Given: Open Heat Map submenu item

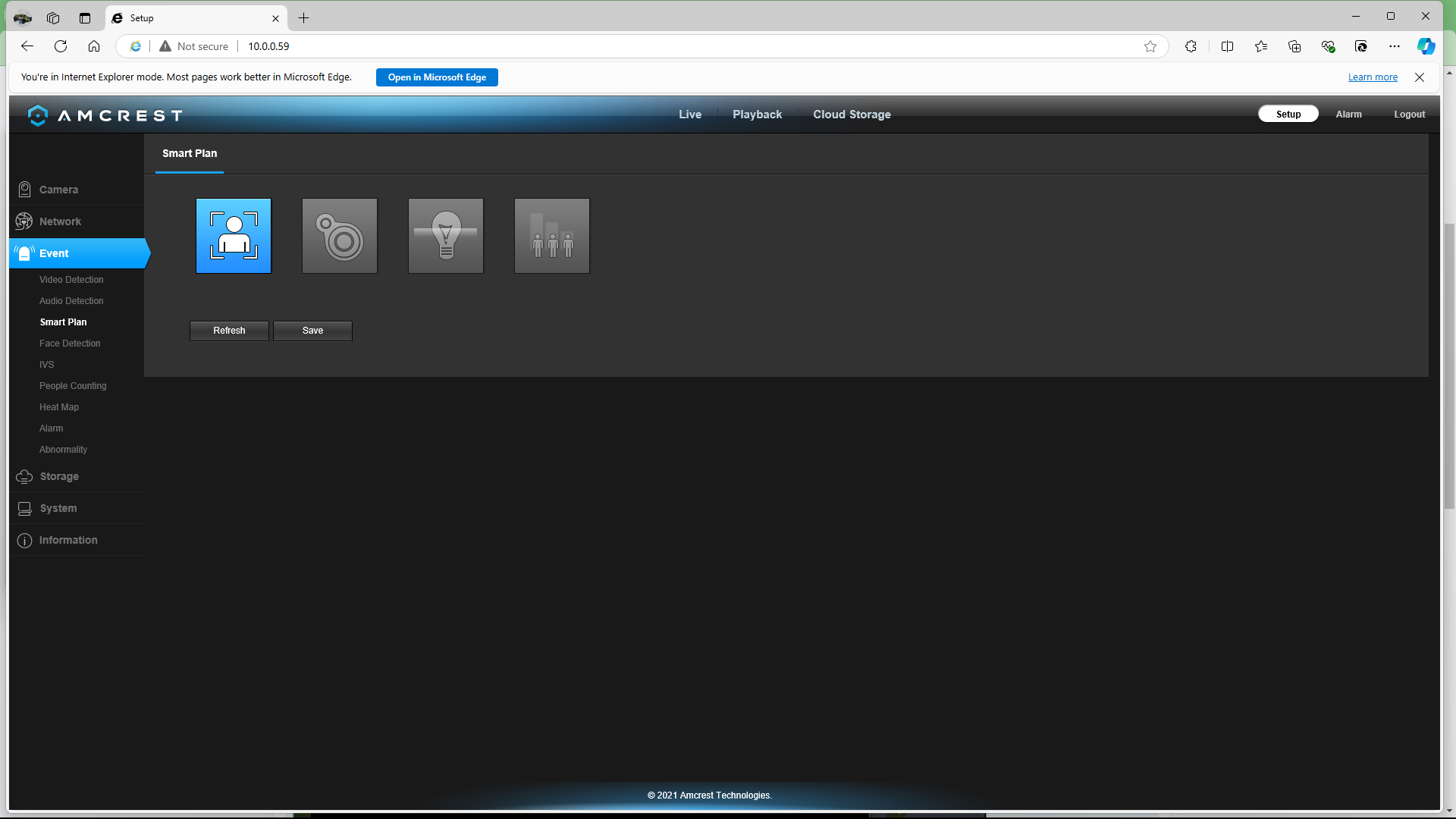Looking at the screenshot, I should point(59,407).
